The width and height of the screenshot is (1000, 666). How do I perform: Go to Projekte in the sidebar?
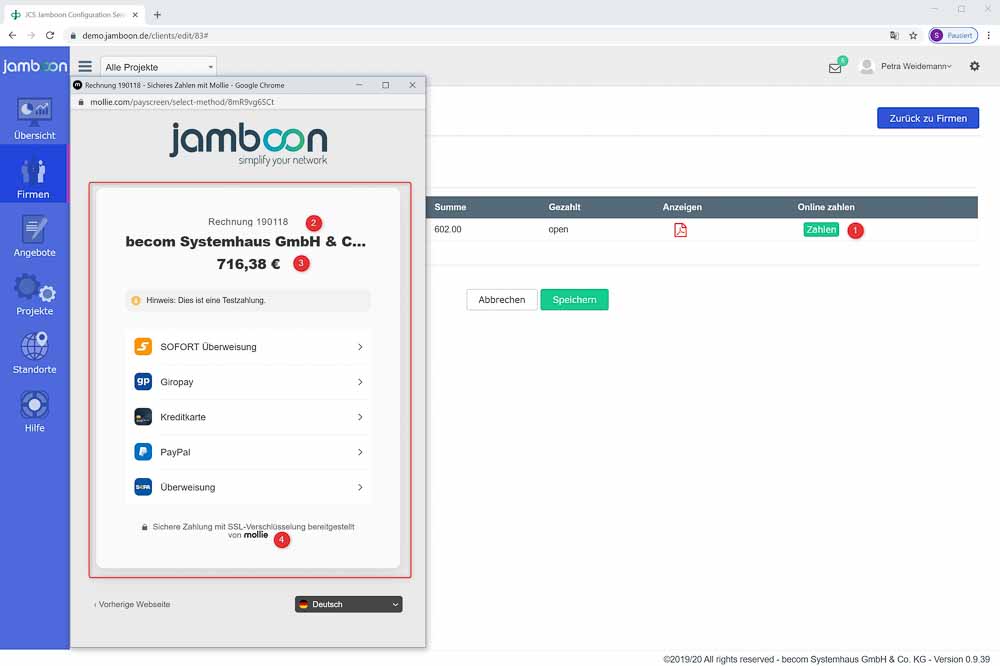pos(34,295)
